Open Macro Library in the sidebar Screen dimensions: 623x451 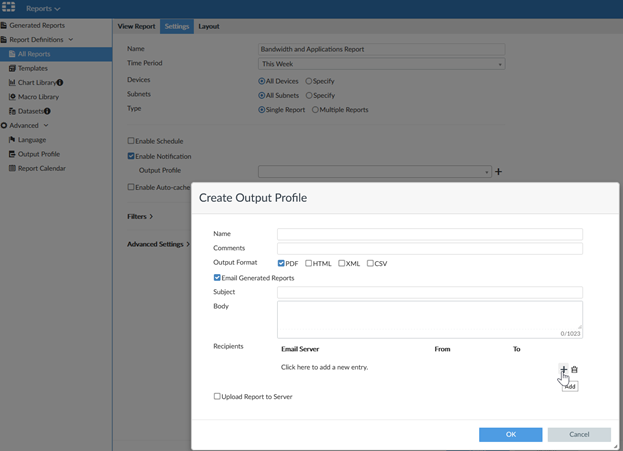pos(38,97)
